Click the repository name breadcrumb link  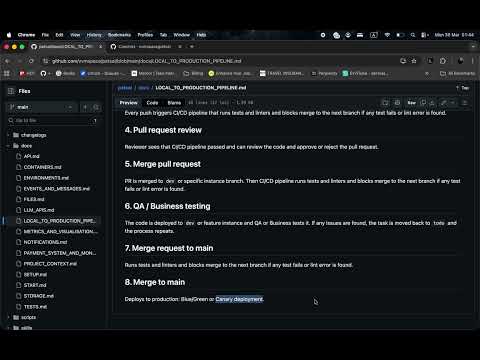(125, 88)
